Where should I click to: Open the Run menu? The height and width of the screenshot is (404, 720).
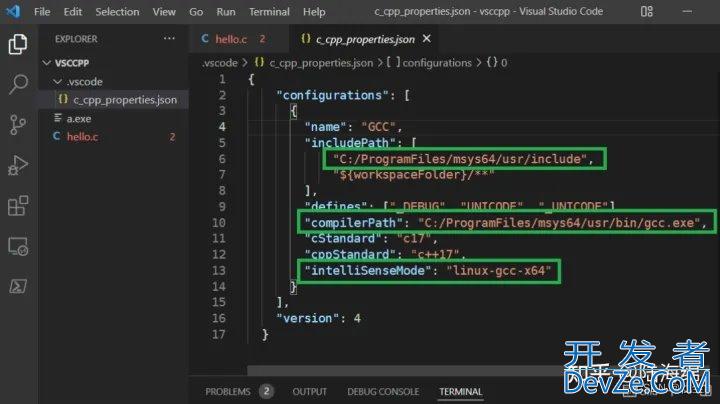226,11
